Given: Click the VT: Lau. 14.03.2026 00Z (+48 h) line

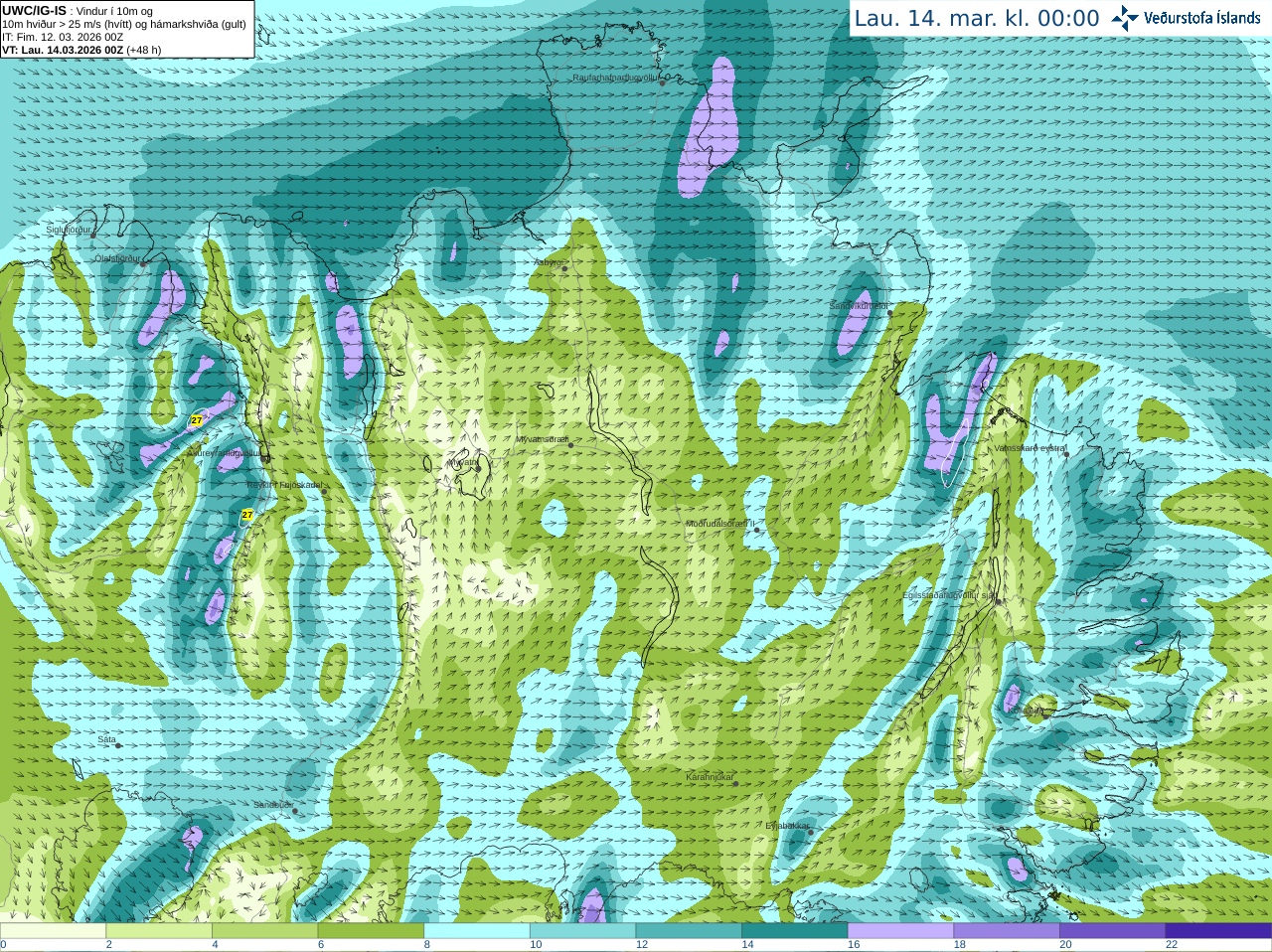Looking at the screenshot, I should pos(81,50).
